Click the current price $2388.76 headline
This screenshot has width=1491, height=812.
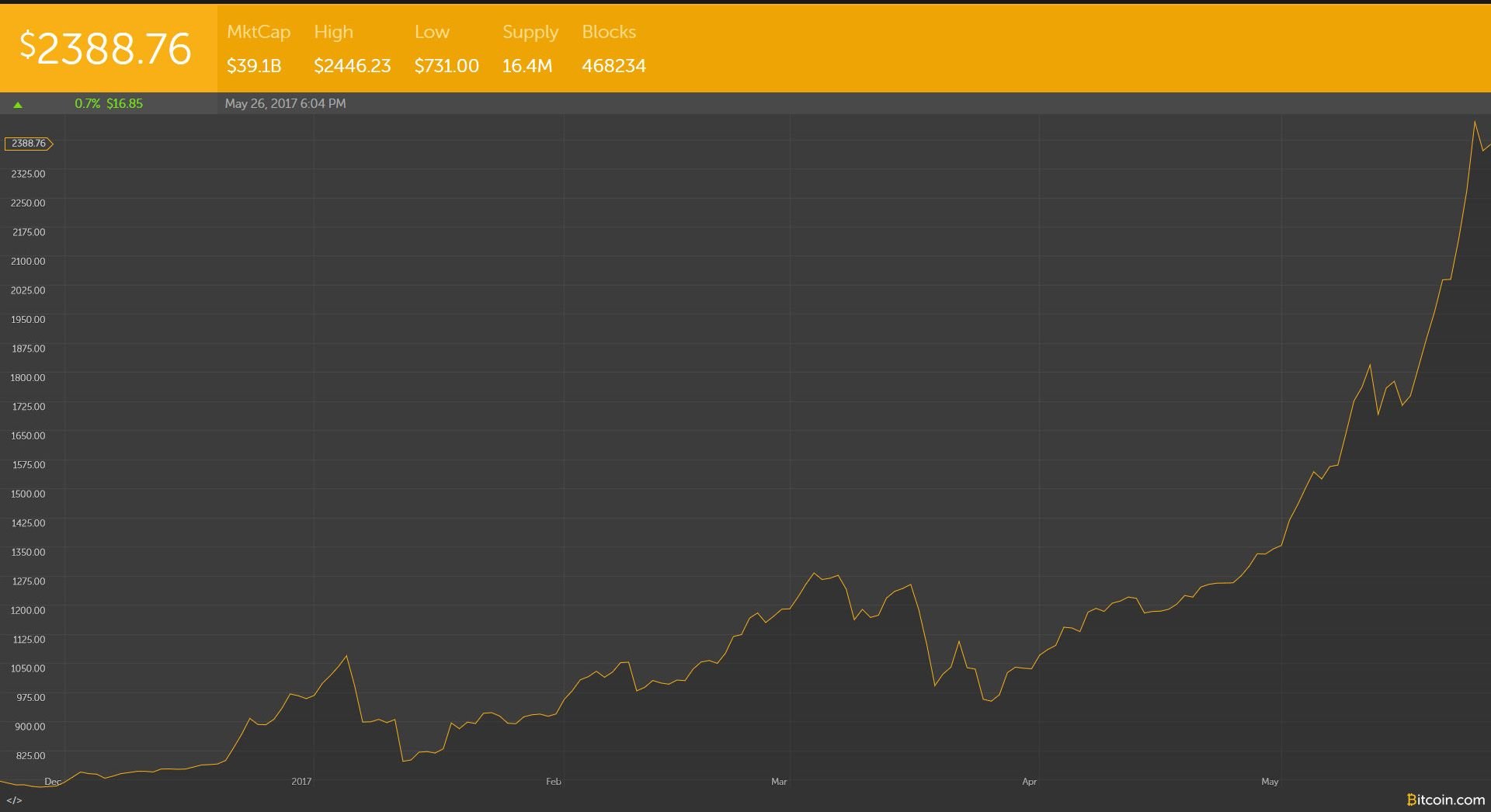pos(106,48)
